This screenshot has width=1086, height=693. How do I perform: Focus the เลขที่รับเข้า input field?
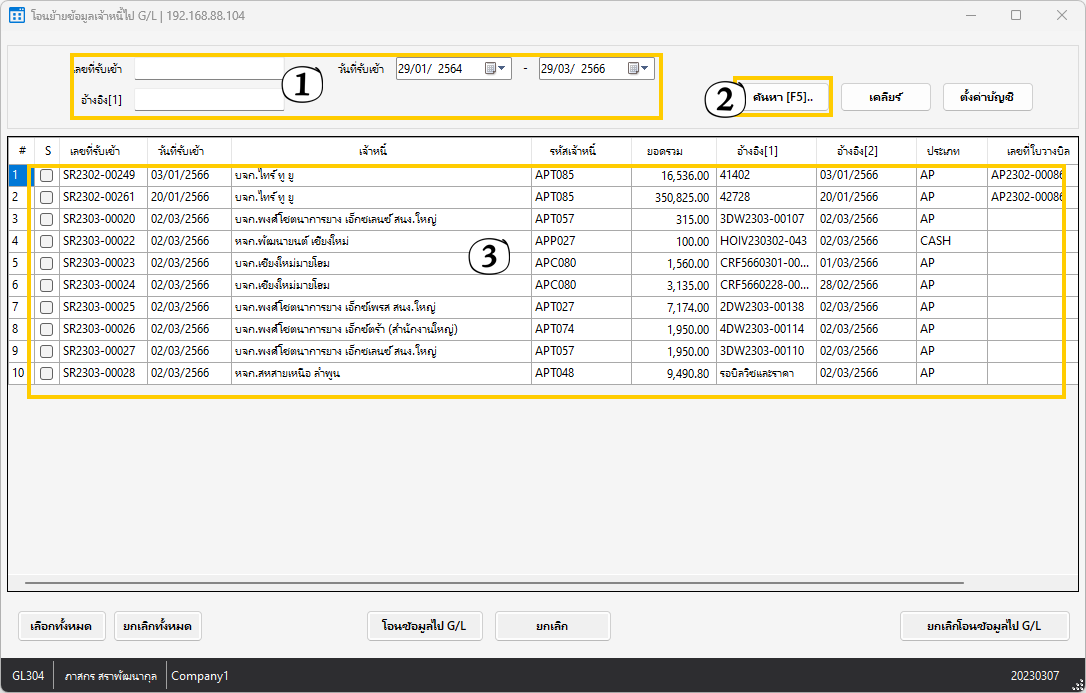[209, 69]
